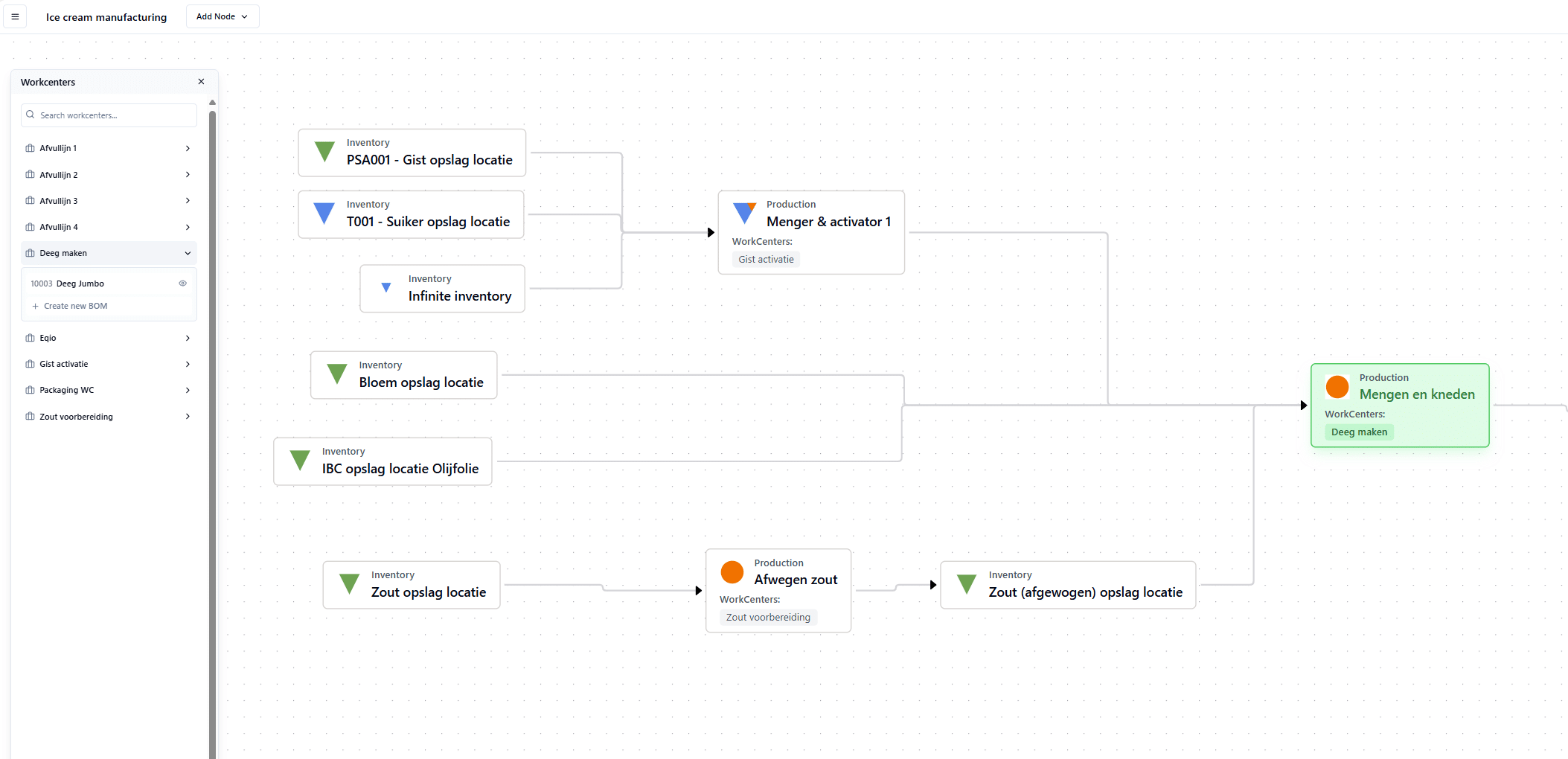1568x759 pixels.
Task: Collapse the Deeg maken workcenter
Action: click(188, 253)
